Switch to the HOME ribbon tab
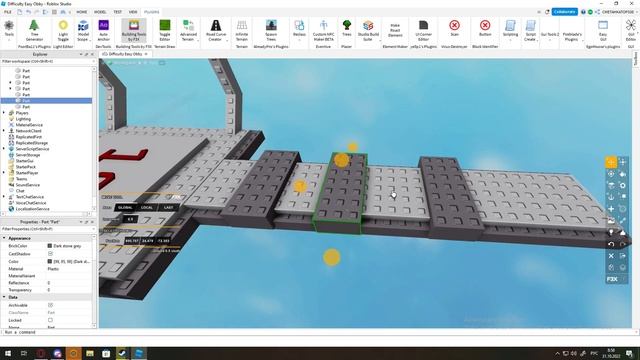This screenshot has width=640, height=360. 82,12
